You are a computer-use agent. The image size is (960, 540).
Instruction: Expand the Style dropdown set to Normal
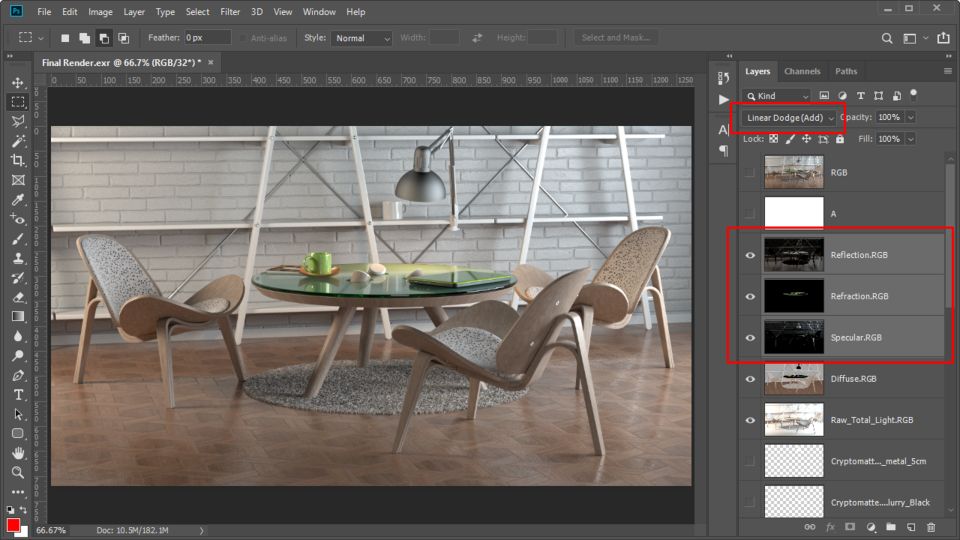361,38
